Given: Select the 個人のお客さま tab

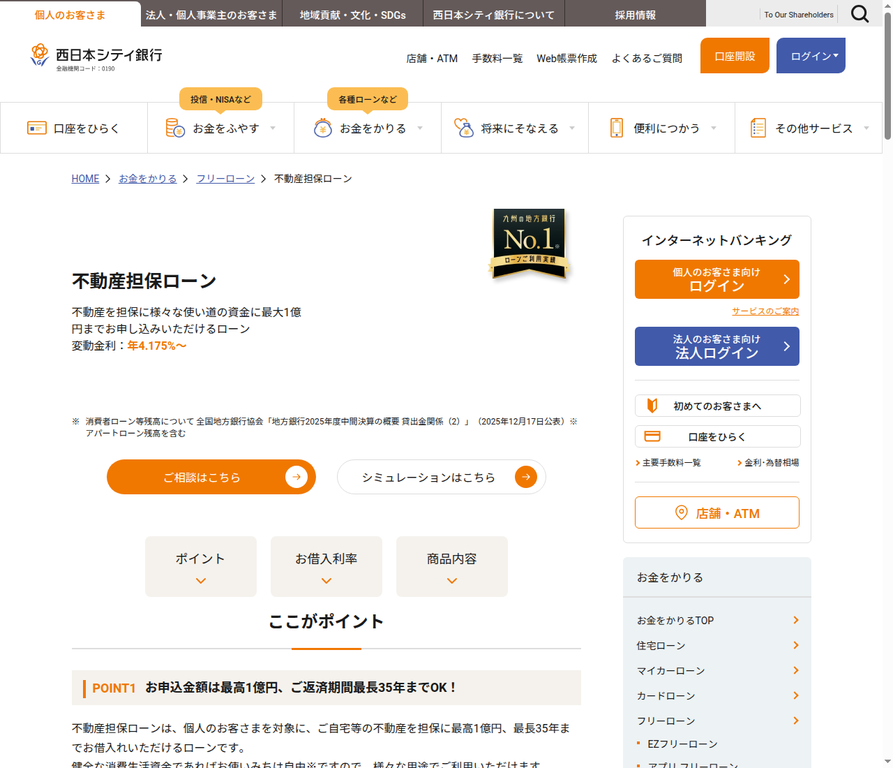Looking at the screenshot, I should 70,14.
